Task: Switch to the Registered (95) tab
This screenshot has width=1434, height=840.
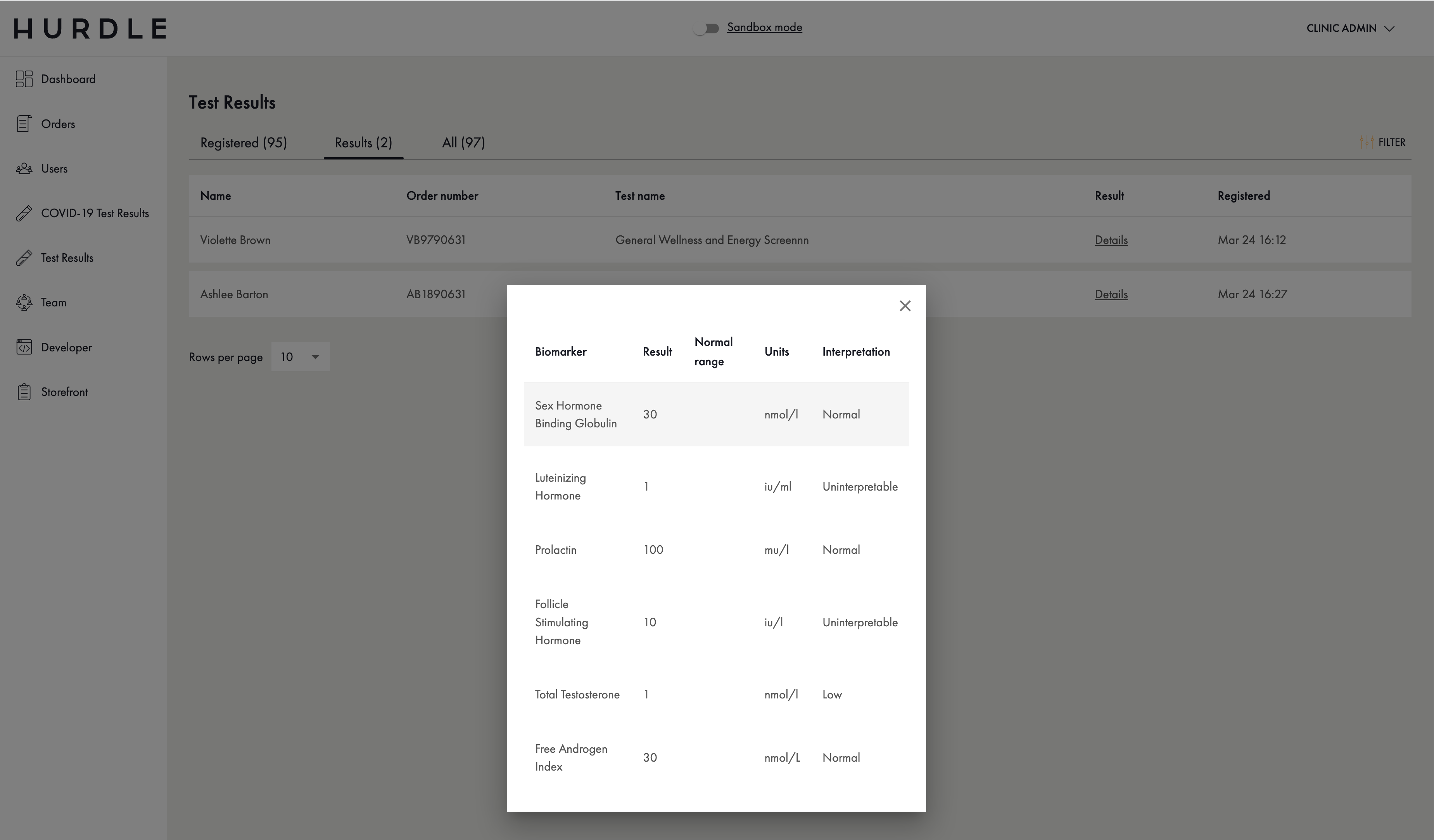Action: 244,143
